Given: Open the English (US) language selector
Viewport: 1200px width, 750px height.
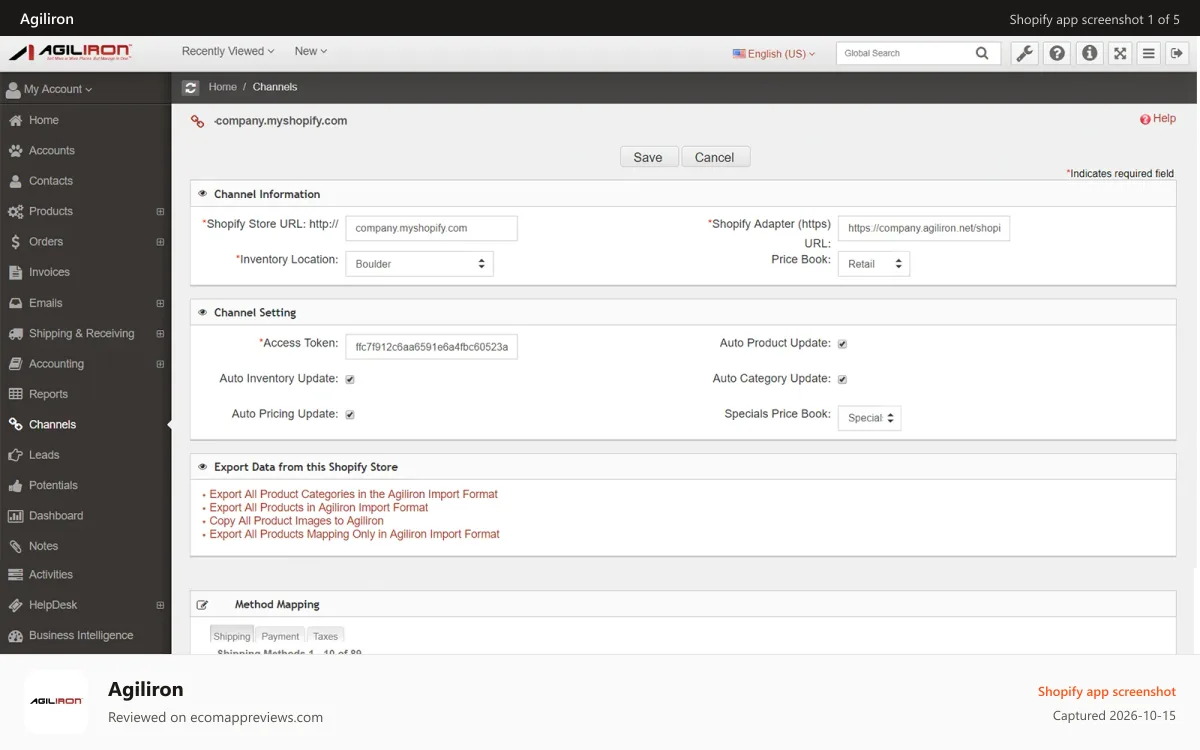Looking at the screenshot, I should pos(774,54).
